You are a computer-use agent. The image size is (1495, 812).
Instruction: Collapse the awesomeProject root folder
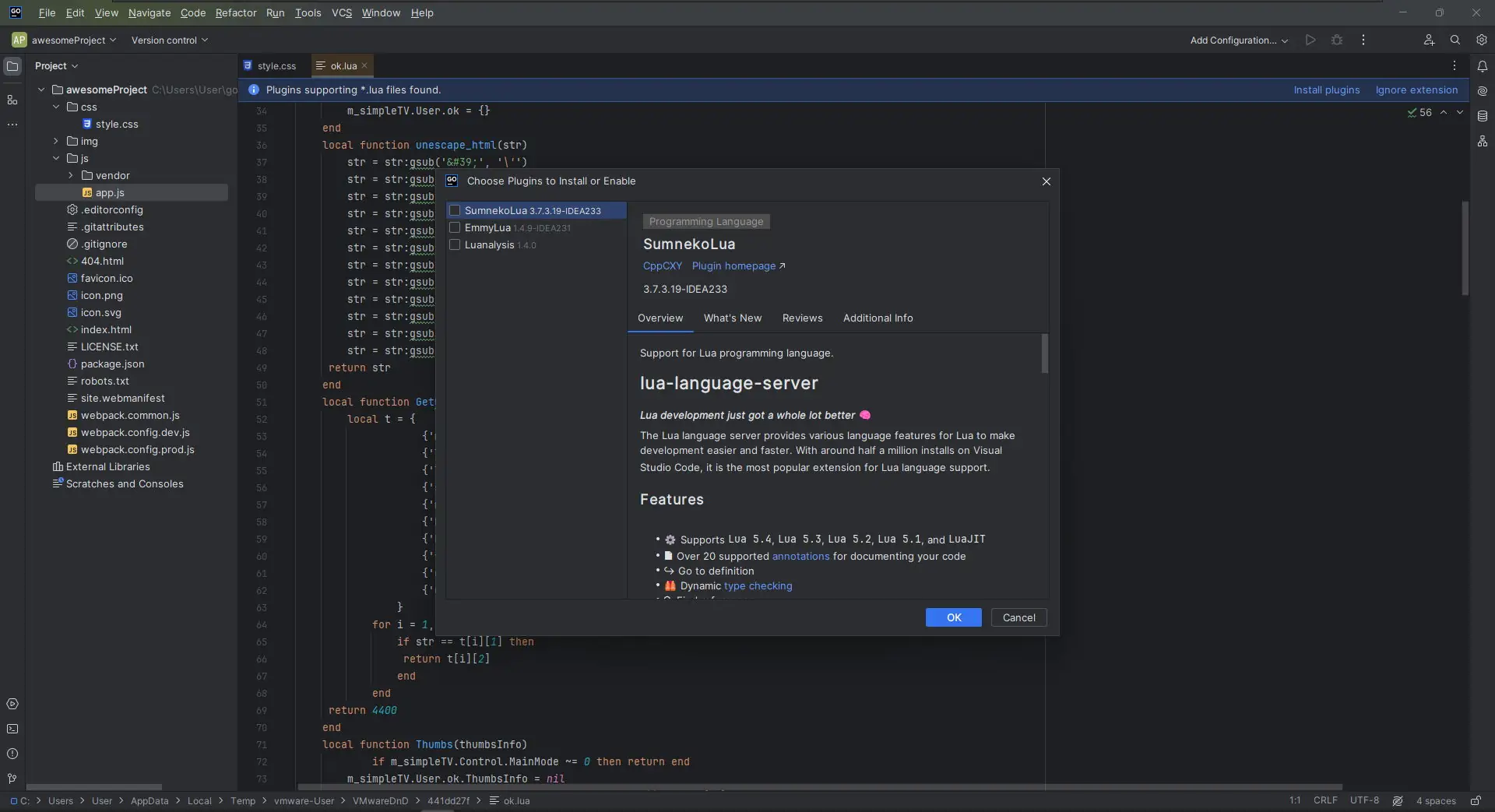(x=41, y=90)
